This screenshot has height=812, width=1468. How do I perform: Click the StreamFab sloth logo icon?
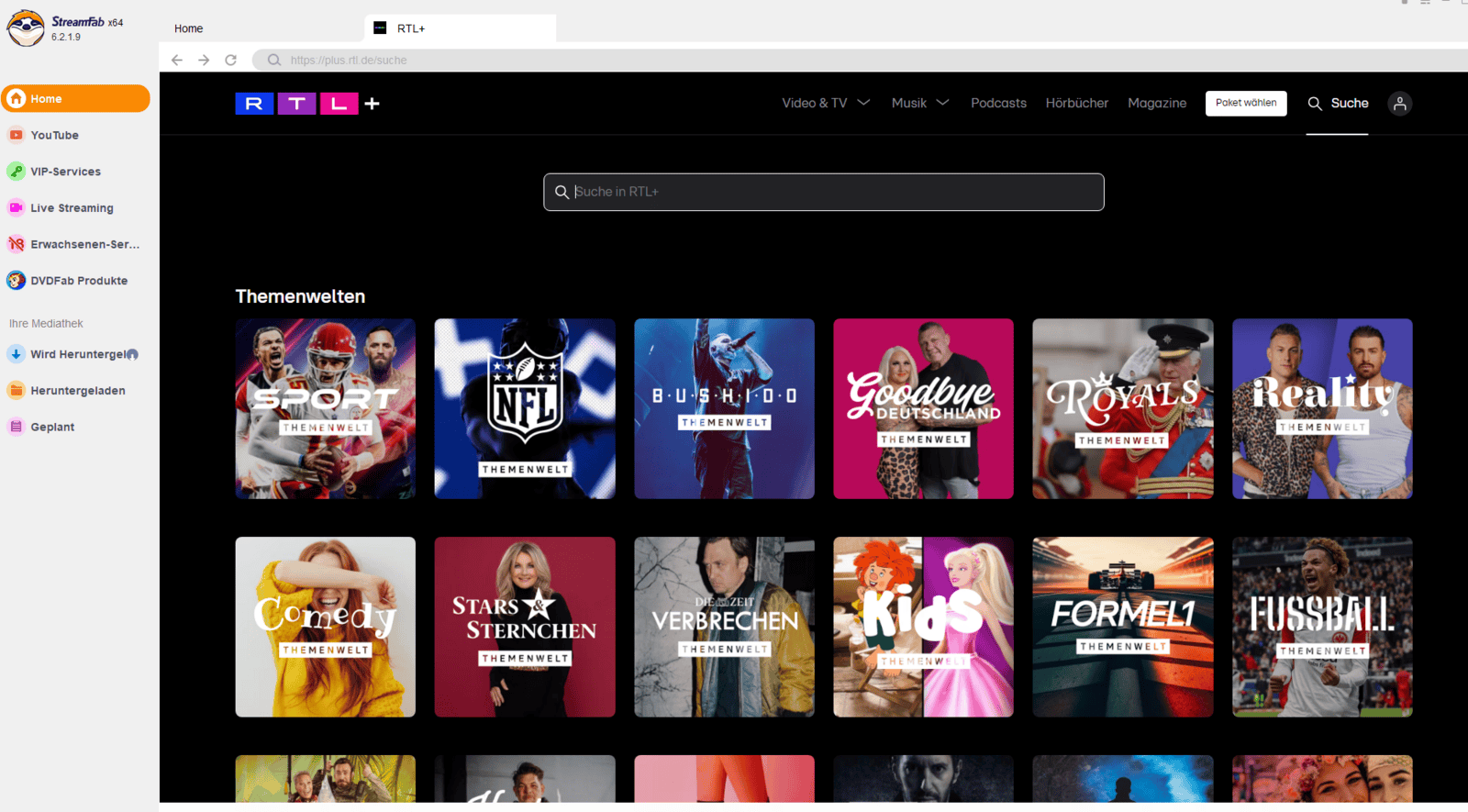click(26, 28)
